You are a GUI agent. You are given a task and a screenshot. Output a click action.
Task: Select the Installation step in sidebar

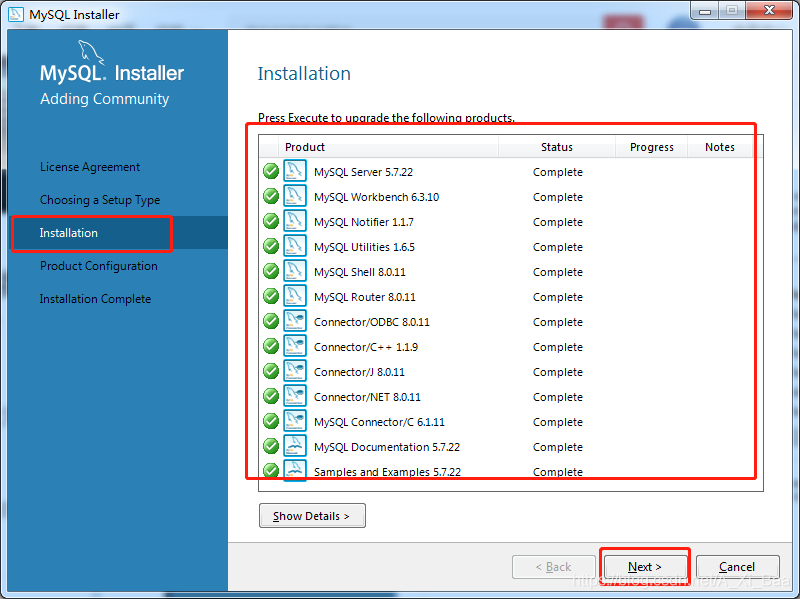(x=68, y=233)
